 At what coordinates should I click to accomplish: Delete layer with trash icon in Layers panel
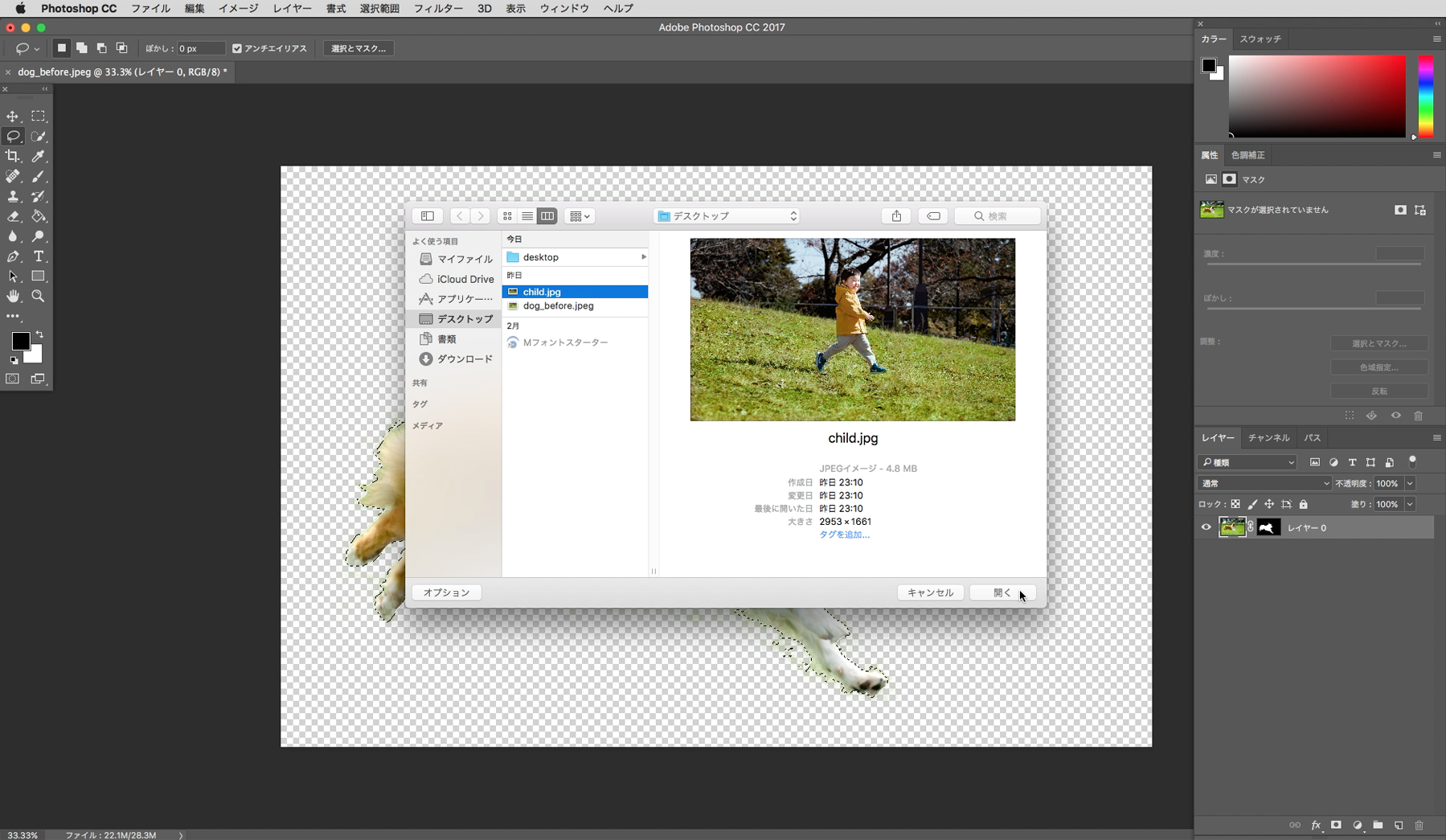pos(1419,826)
